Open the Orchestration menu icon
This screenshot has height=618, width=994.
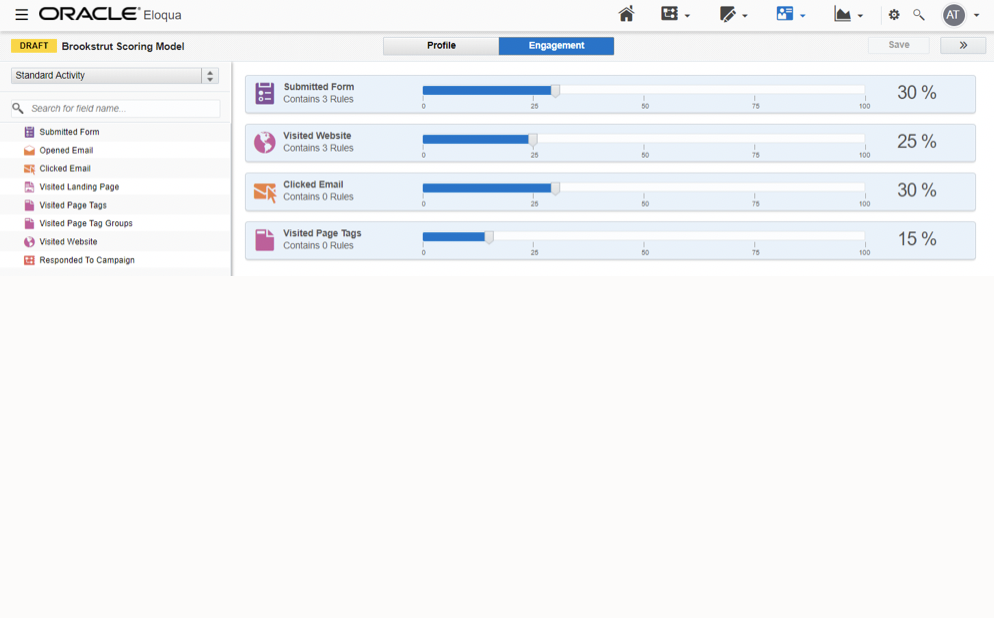pos(669,14)
